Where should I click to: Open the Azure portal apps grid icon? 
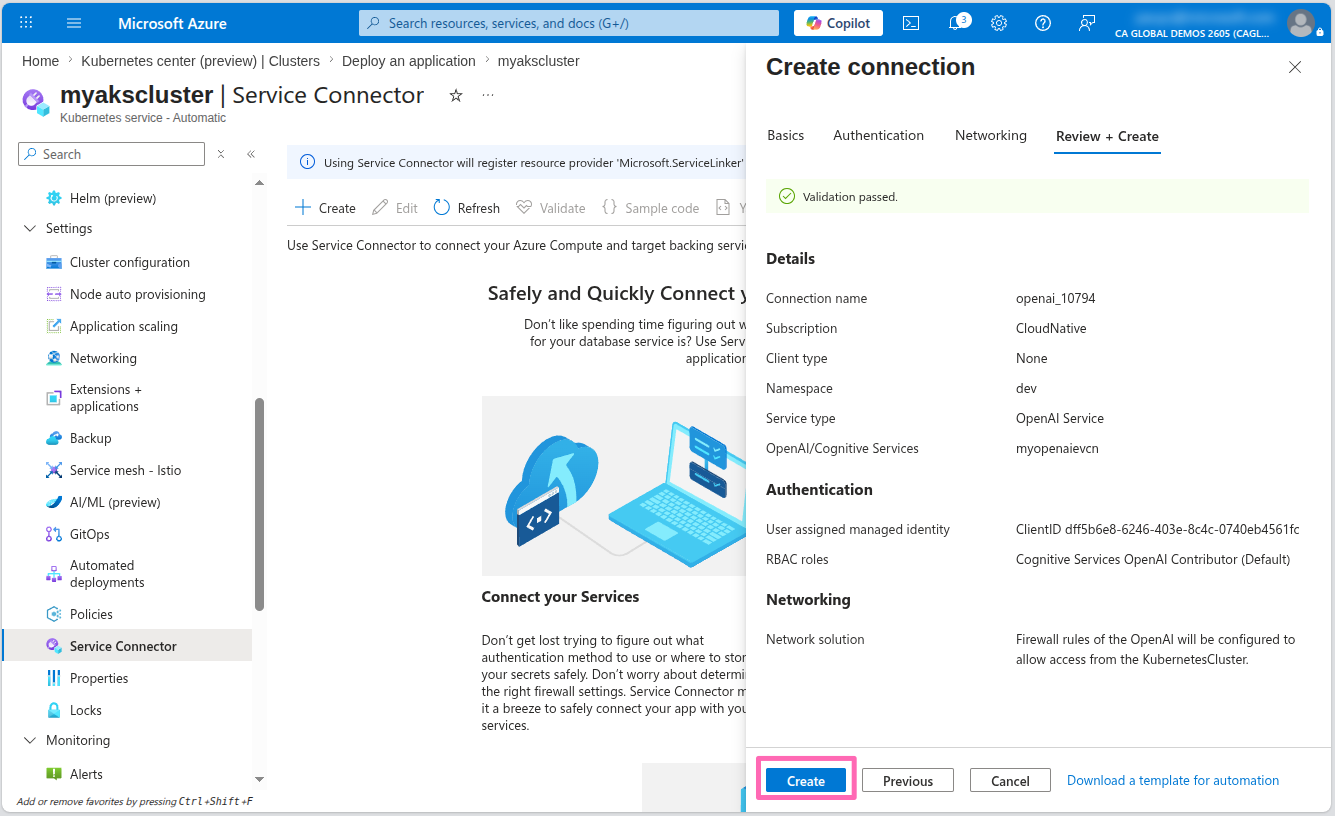pos(26,23)
